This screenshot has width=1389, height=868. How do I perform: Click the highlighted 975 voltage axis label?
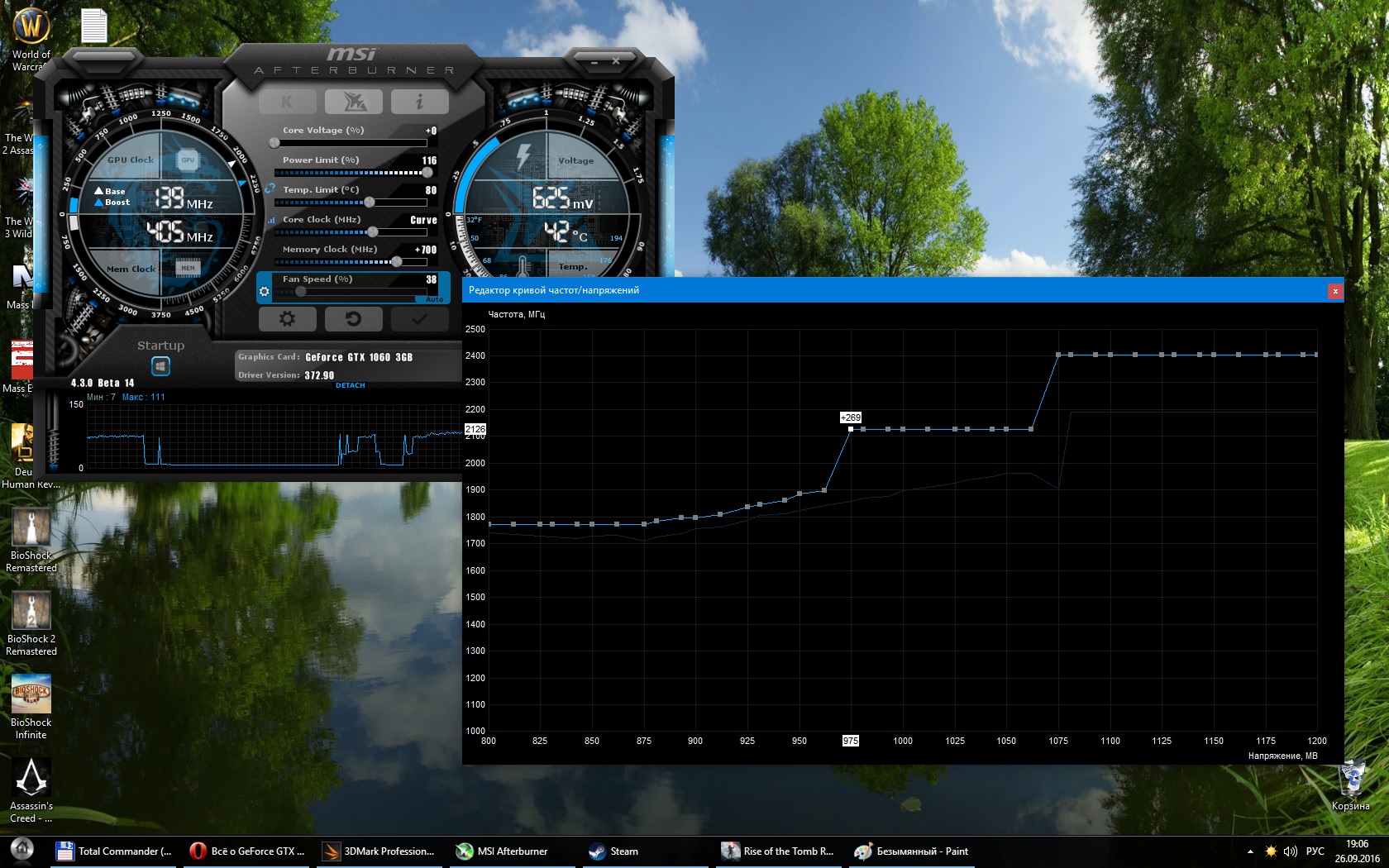click(851, 741)
